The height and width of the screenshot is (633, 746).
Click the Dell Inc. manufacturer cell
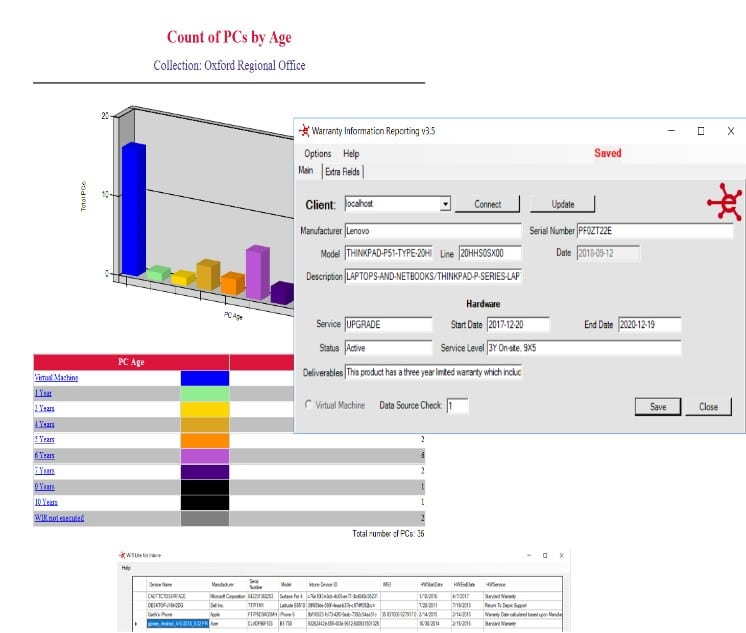(x=228, y=605)
